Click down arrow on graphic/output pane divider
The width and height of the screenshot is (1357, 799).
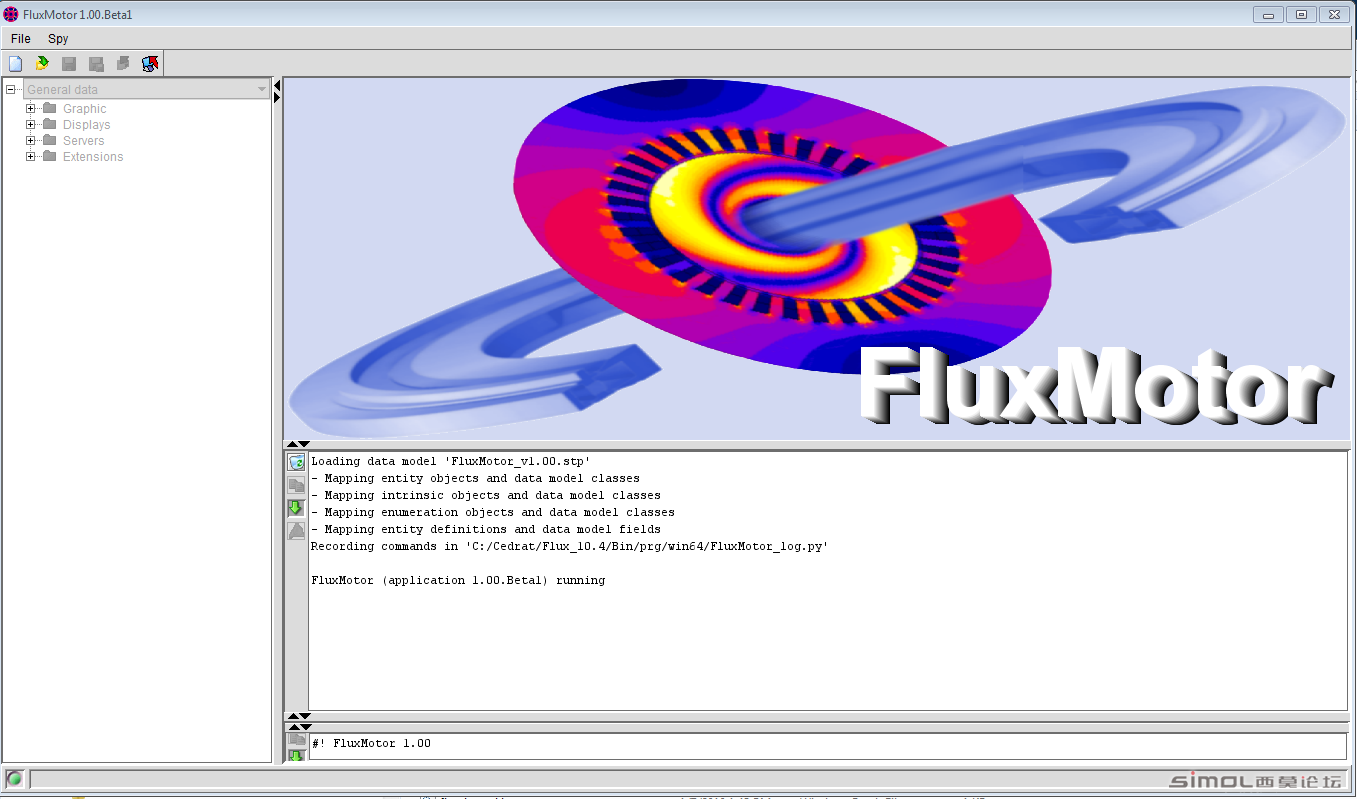click(x=304, y=444)
